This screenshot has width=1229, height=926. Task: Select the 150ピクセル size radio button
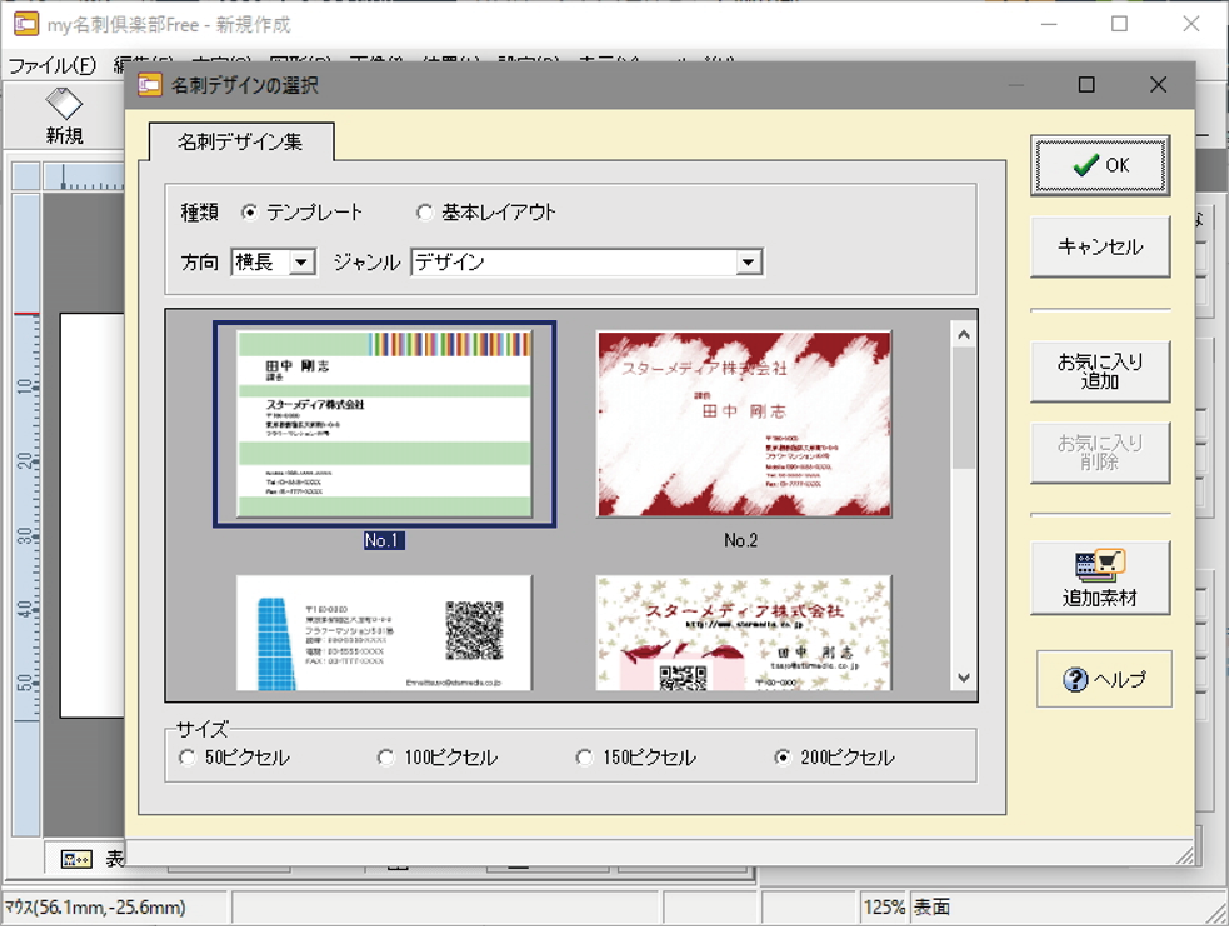pos(584,758)
